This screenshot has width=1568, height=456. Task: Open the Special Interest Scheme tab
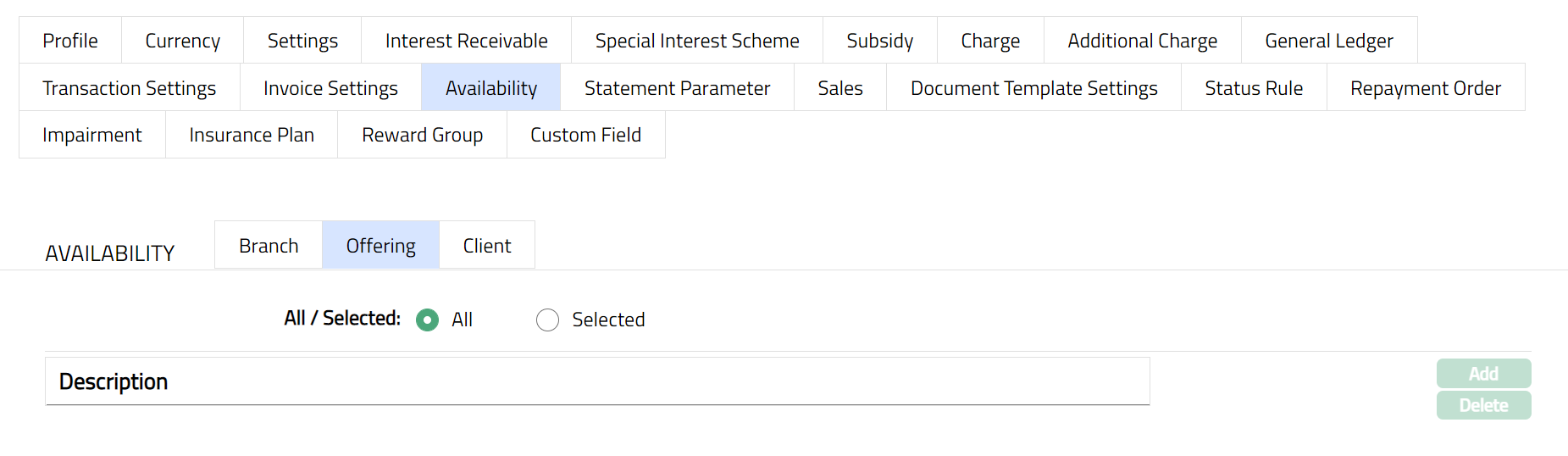[696, 41]
